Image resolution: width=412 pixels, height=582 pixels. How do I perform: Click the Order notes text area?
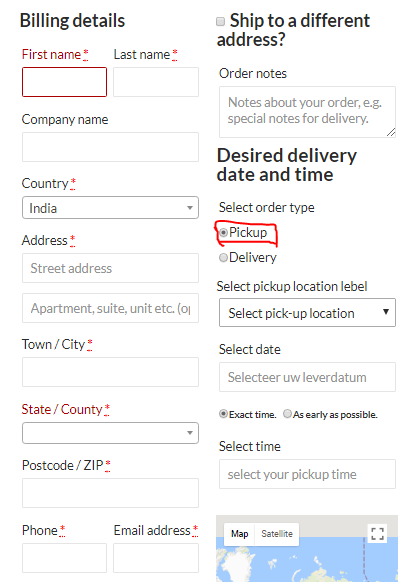click(307, 112)
